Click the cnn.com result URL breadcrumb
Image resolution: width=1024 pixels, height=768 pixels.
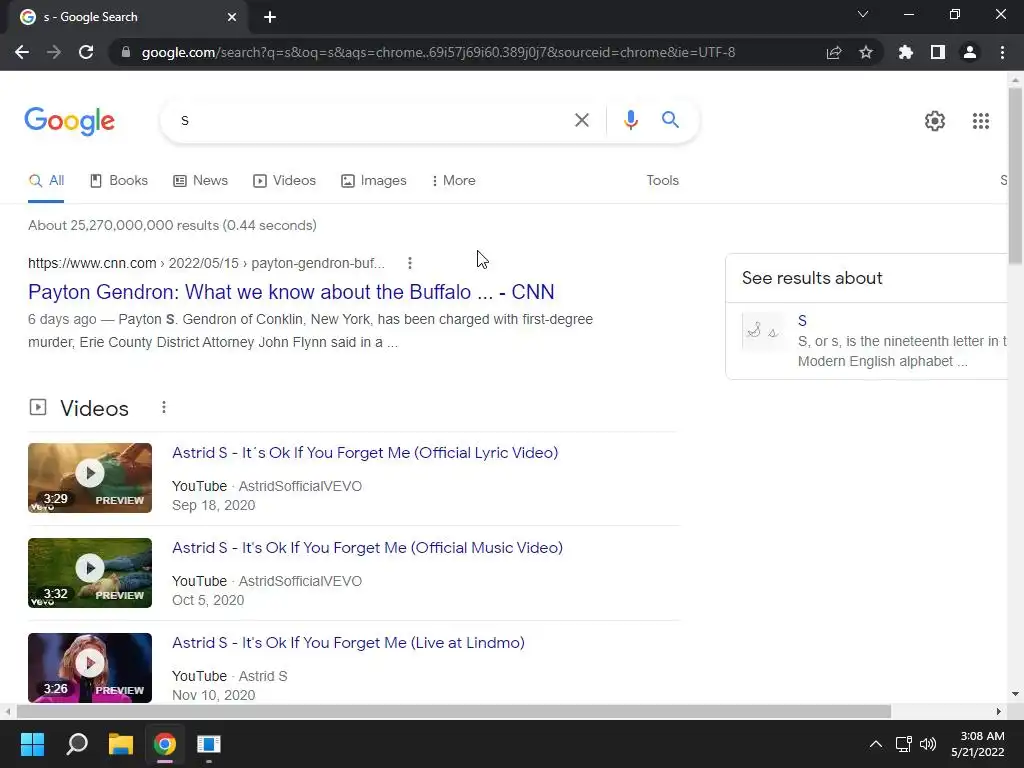[x=206, y=263]
